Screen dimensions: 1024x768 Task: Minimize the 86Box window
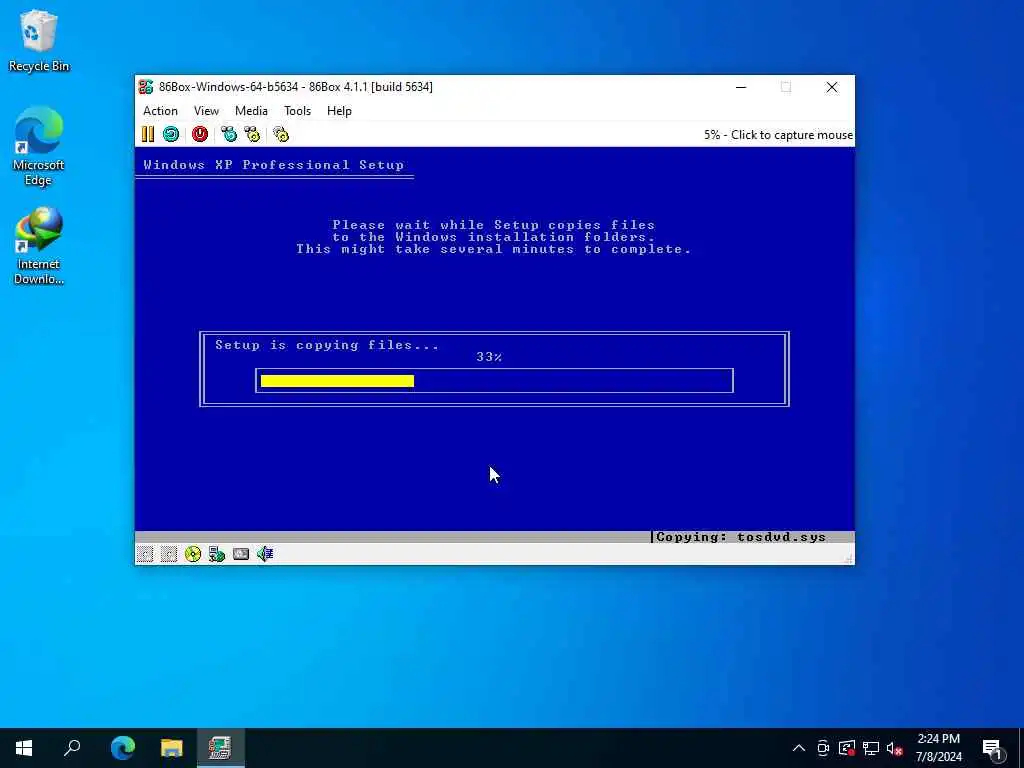[x=741, y=88]
